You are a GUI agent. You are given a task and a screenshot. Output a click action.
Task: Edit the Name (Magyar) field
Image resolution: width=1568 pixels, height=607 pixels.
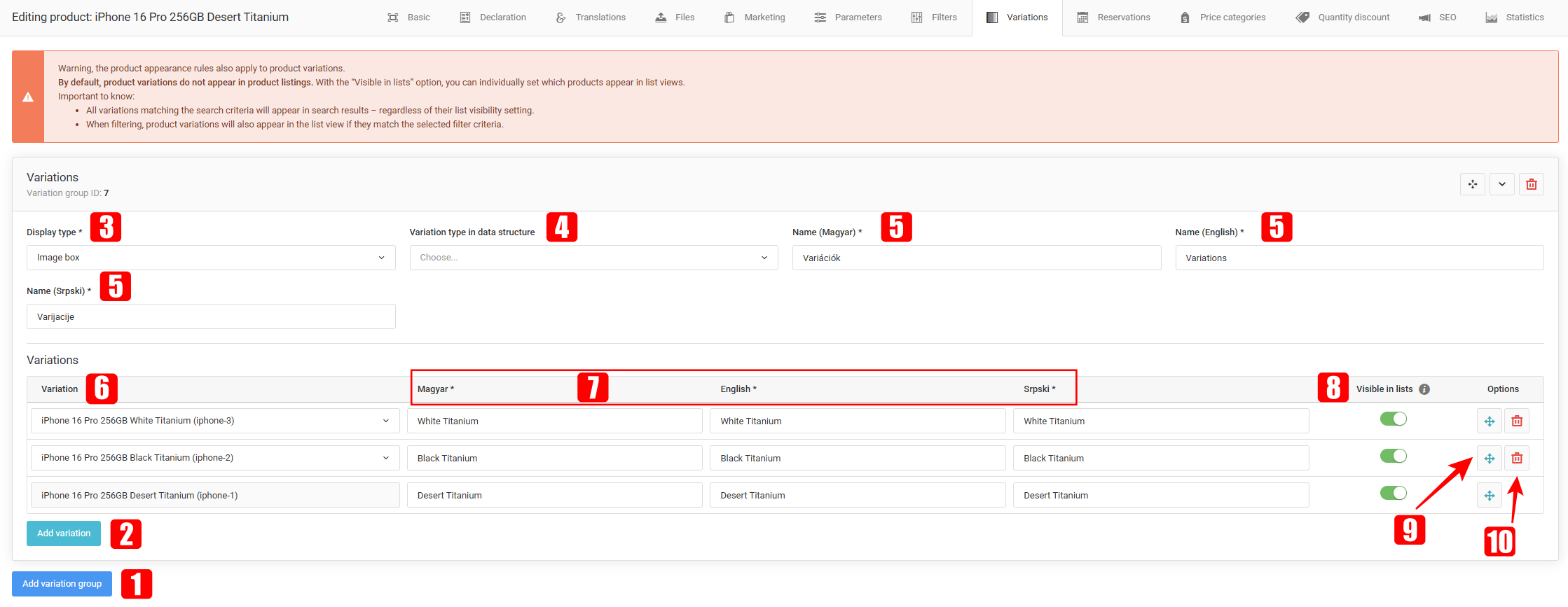point(977,258)
